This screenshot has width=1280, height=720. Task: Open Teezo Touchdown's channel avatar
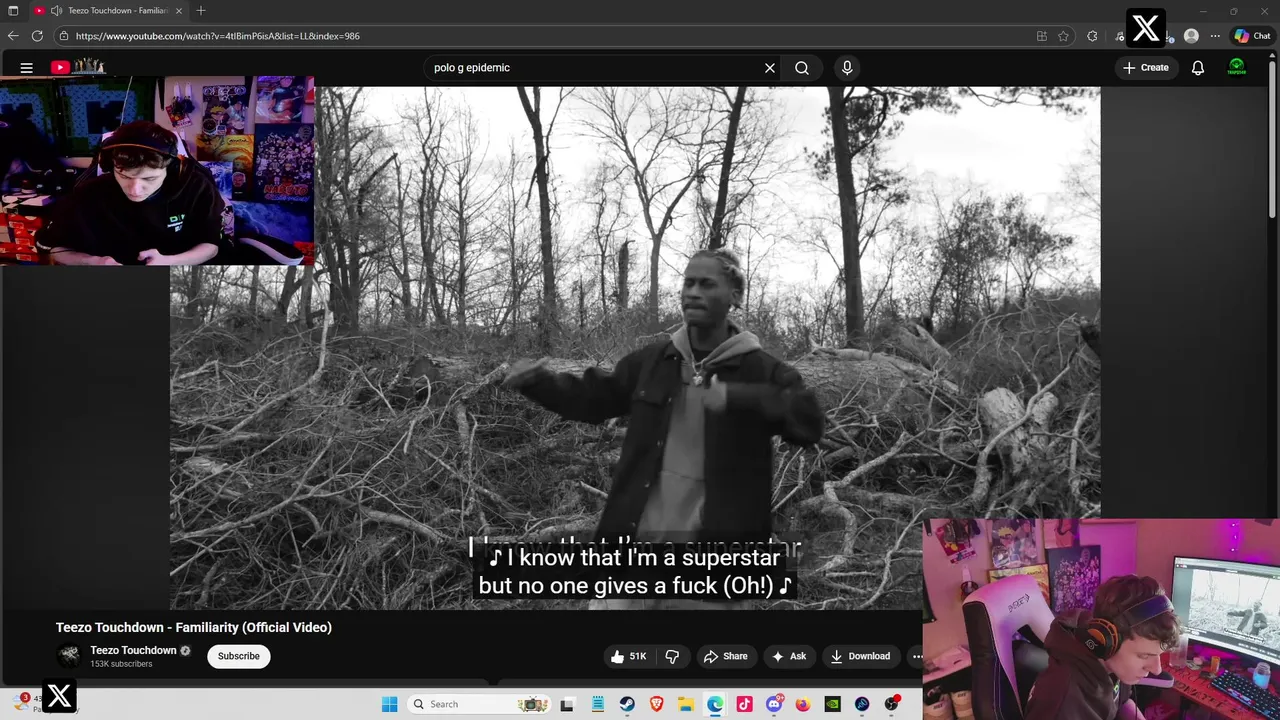click(69, 656)
